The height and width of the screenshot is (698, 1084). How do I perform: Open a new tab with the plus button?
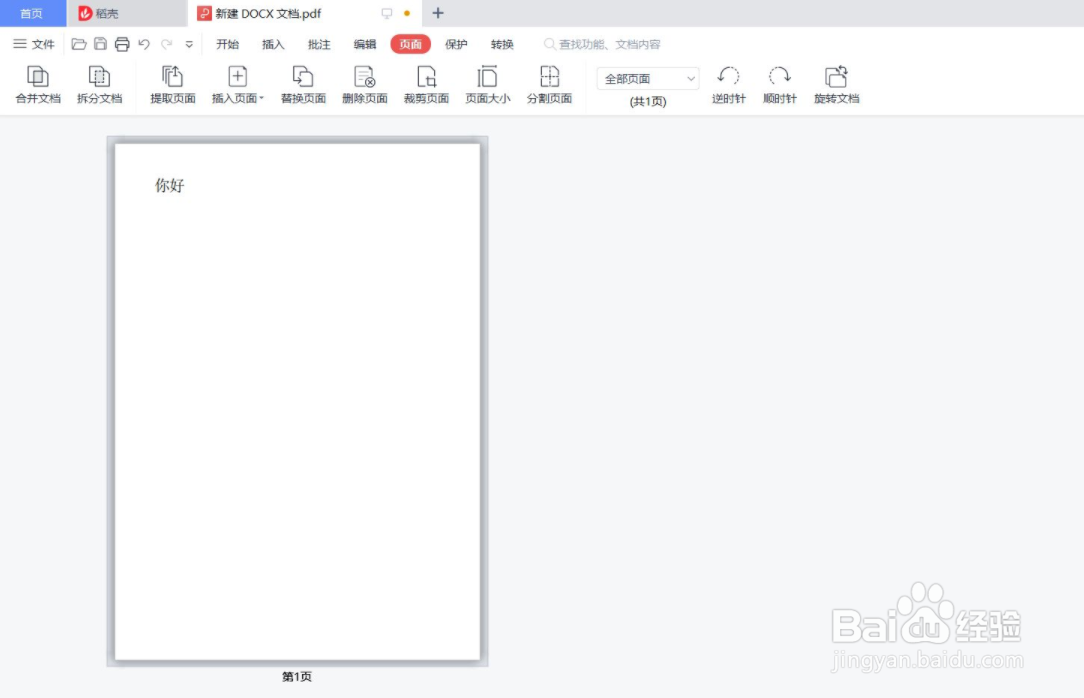[438, 13]
